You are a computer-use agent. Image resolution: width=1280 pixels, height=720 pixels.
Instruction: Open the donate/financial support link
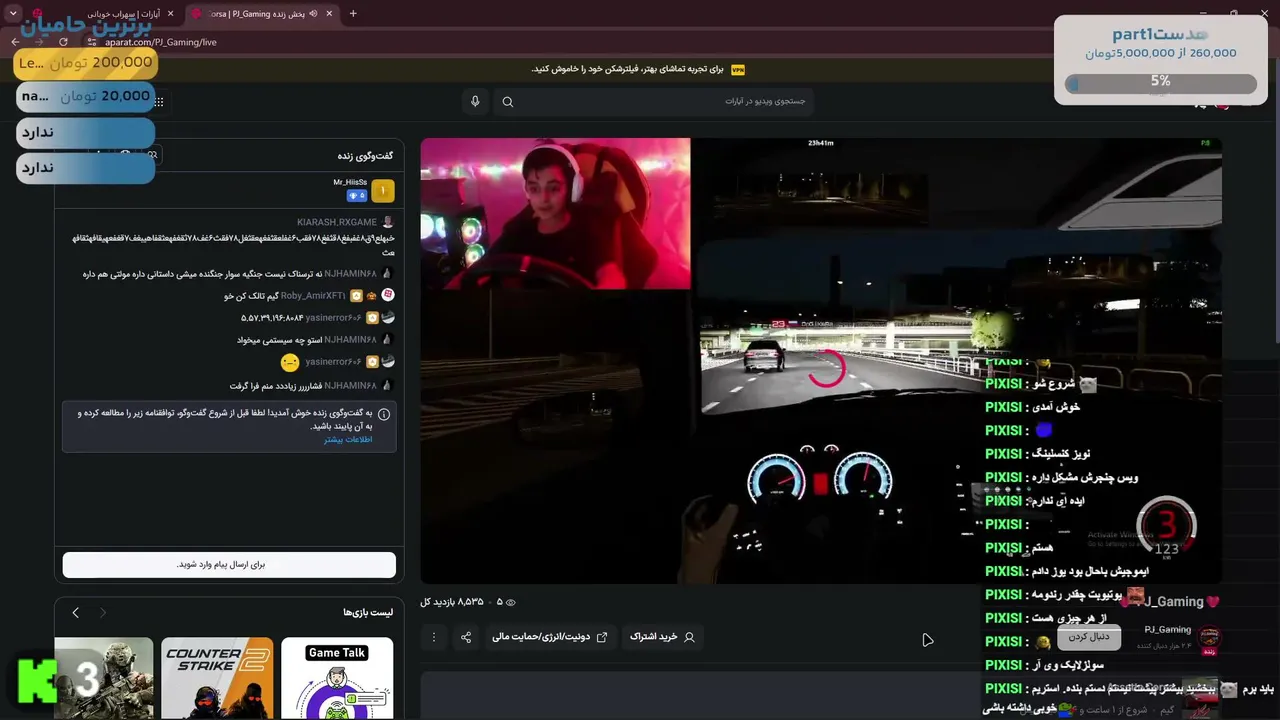(550, 637)
